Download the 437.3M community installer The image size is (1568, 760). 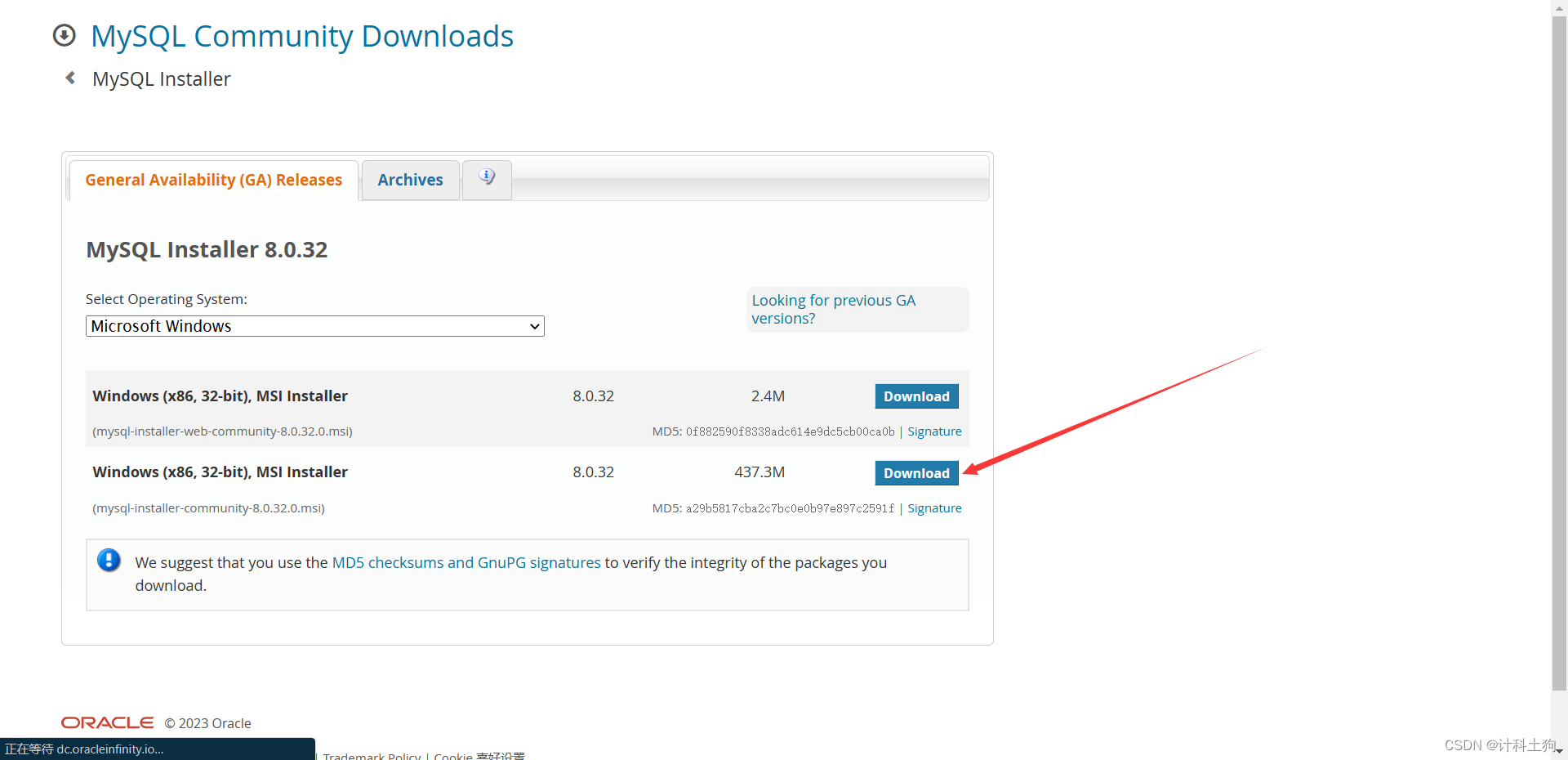(916, 473)
